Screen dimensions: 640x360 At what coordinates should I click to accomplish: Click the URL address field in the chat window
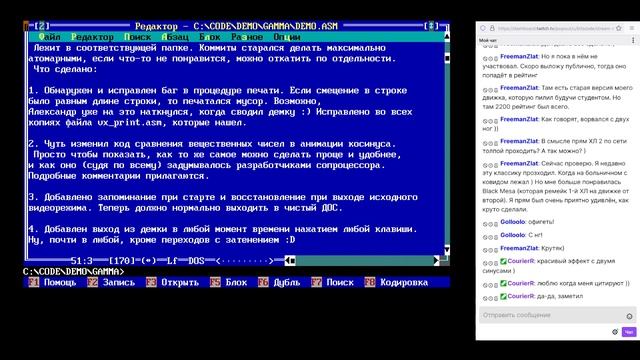click(x=555, y=28)
